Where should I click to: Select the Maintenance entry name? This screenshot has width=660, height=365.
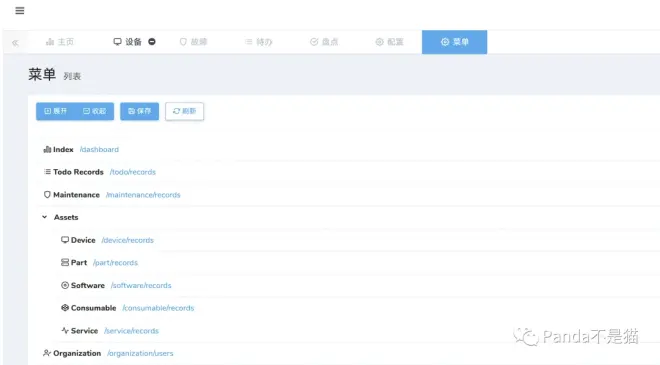pyautogui.click(x=76, y=194)
